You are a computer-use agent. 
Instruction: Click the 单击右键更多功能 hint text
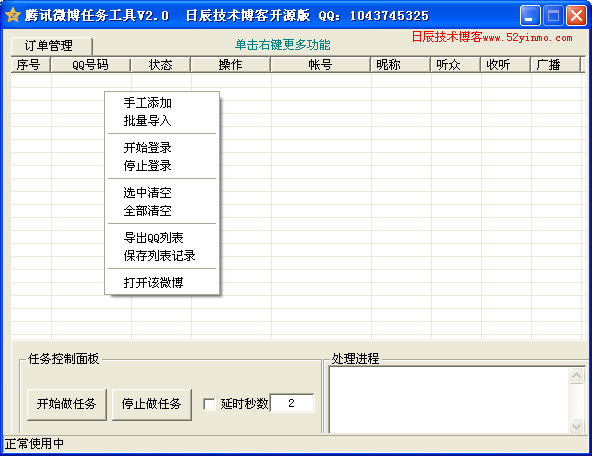[282, 45]
